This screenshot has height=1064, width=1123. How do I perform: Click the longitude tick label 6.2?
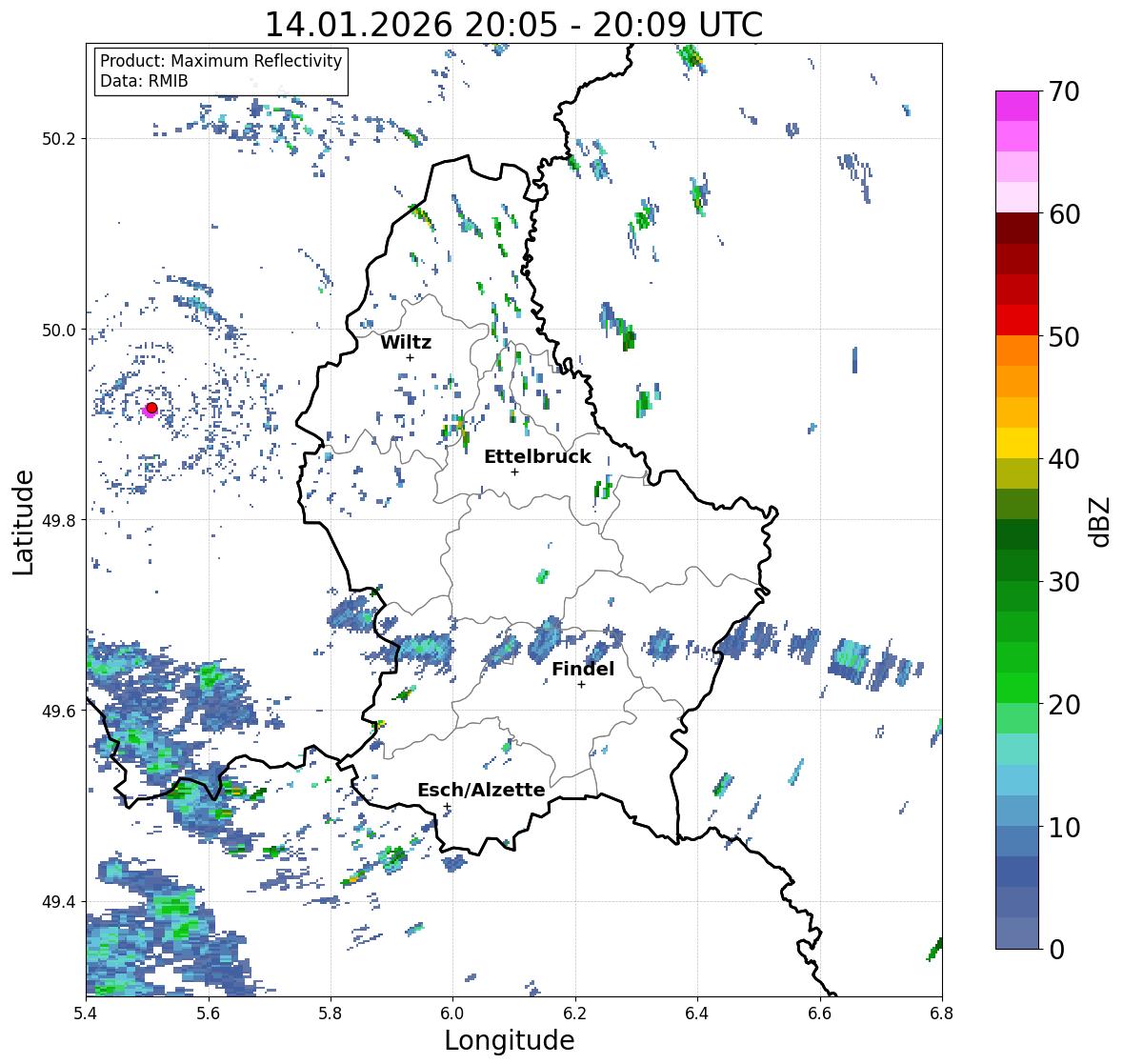575,1013
